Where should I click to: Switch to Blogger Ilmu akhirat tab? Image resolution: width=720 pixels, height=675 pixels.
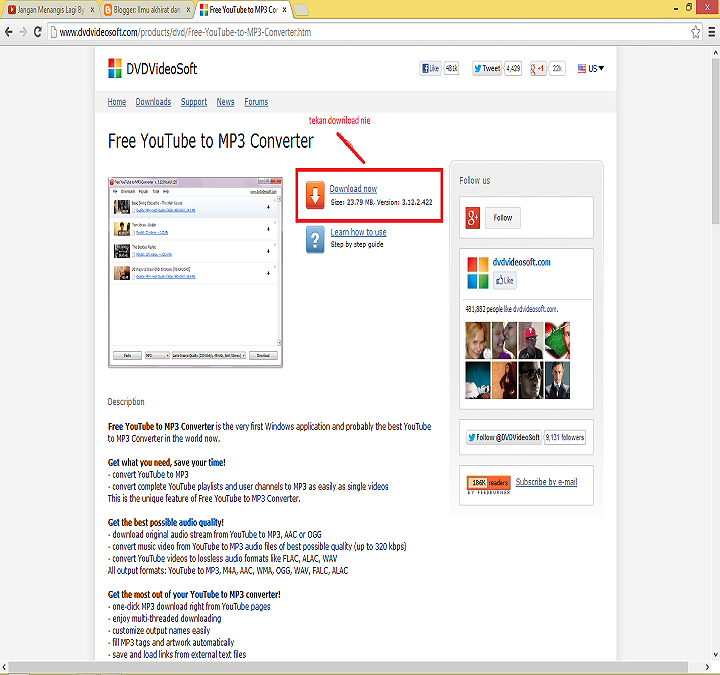point(146,10)
